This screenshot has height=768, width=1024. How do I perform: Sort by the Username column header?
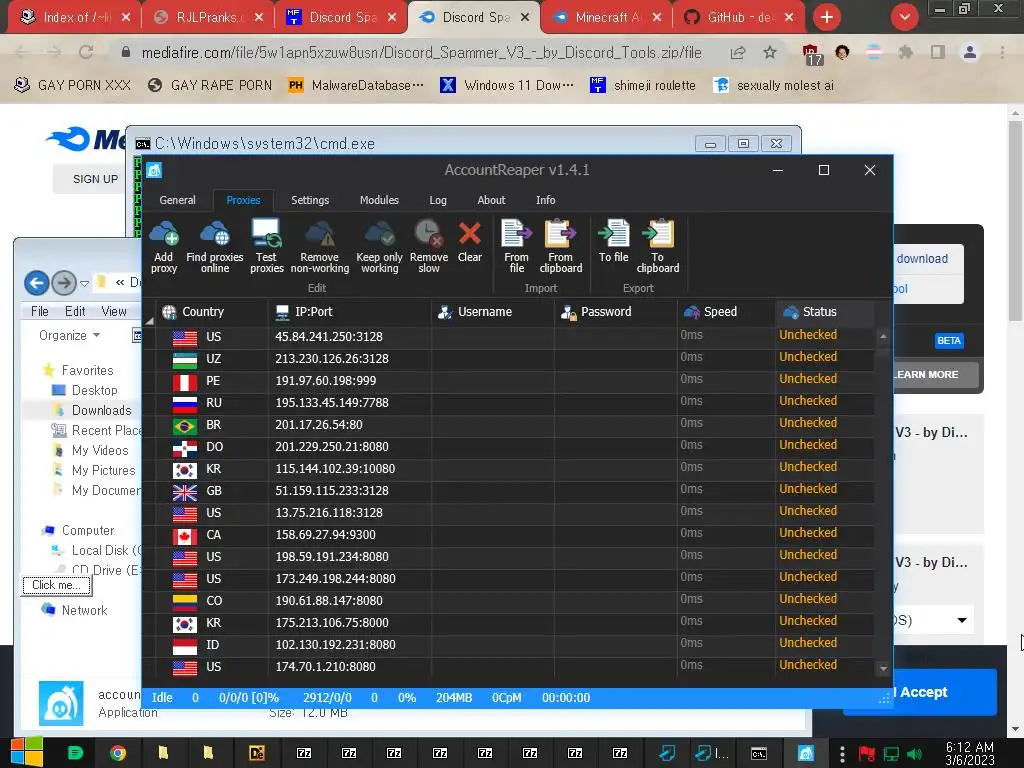(493, 312)
